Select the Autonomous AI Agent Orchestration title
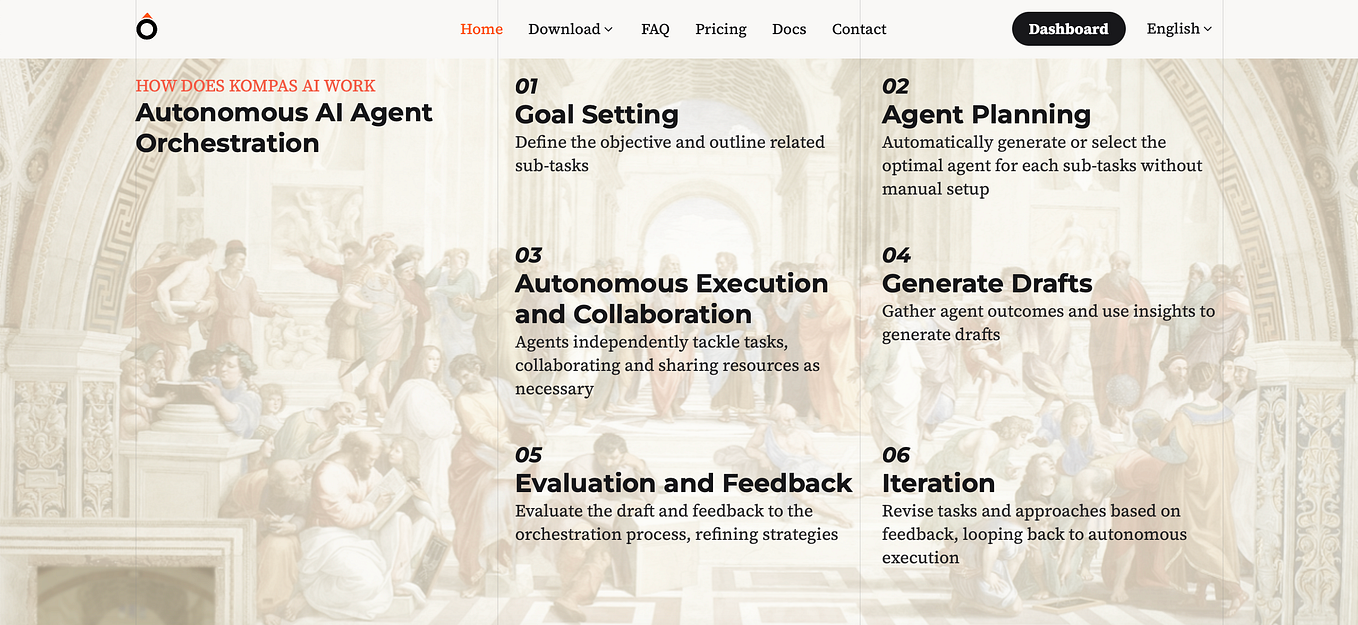This screenshot has width=1358, height=625. tap(284, 127)
